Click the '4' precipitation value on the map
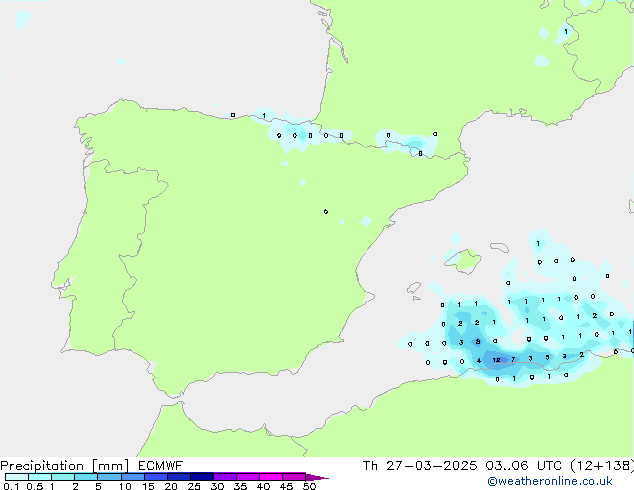The width and height of the screenshot is (634, 490). pyautogui.click(x=479, y=360)
